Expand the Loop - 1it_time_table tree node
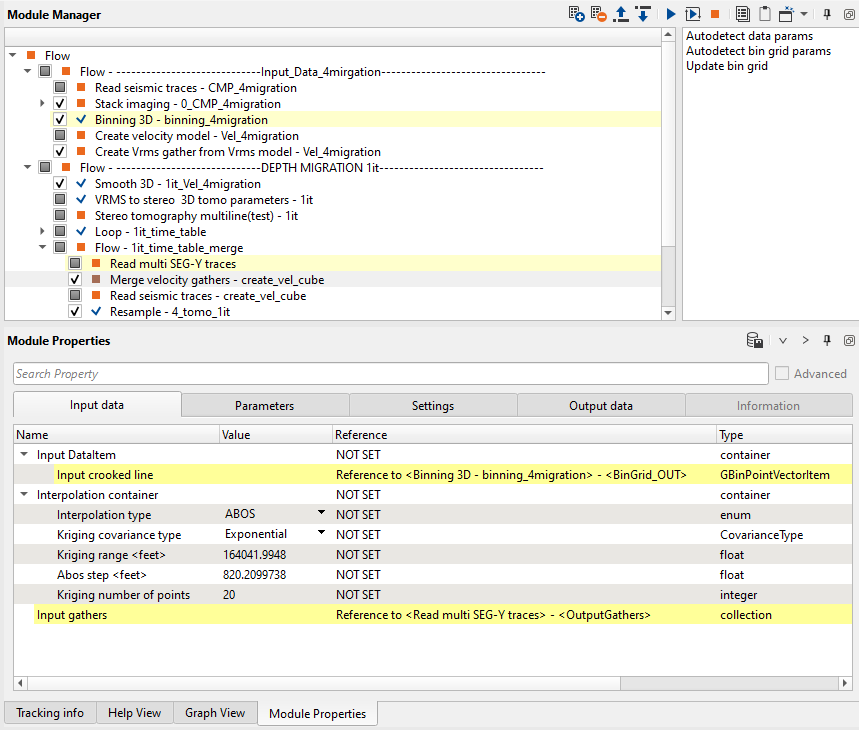The height and width of the screenshot is (730, 859). tap(42, 232)
